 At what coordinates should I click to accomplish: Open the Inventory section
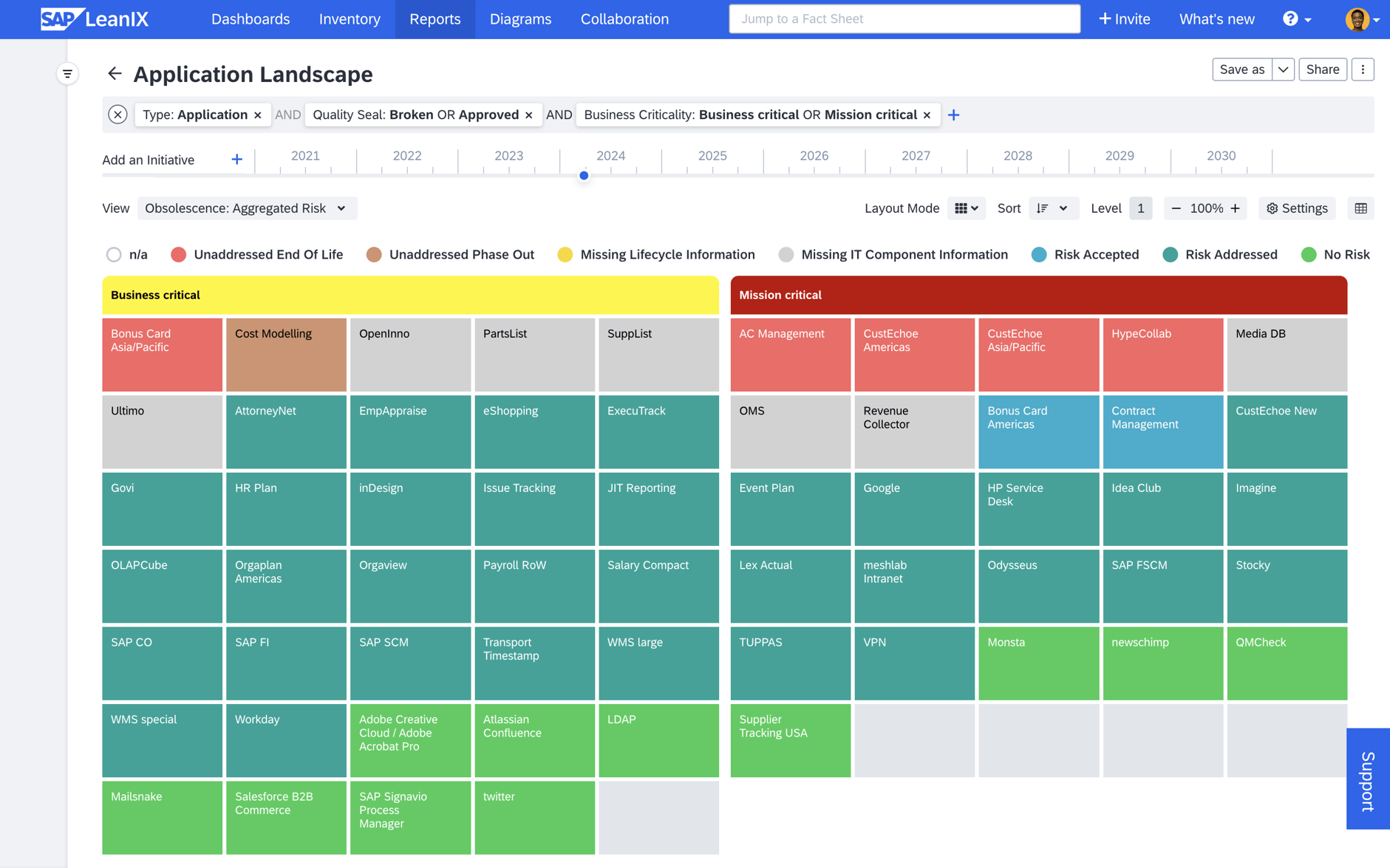[x=350, y=18]
